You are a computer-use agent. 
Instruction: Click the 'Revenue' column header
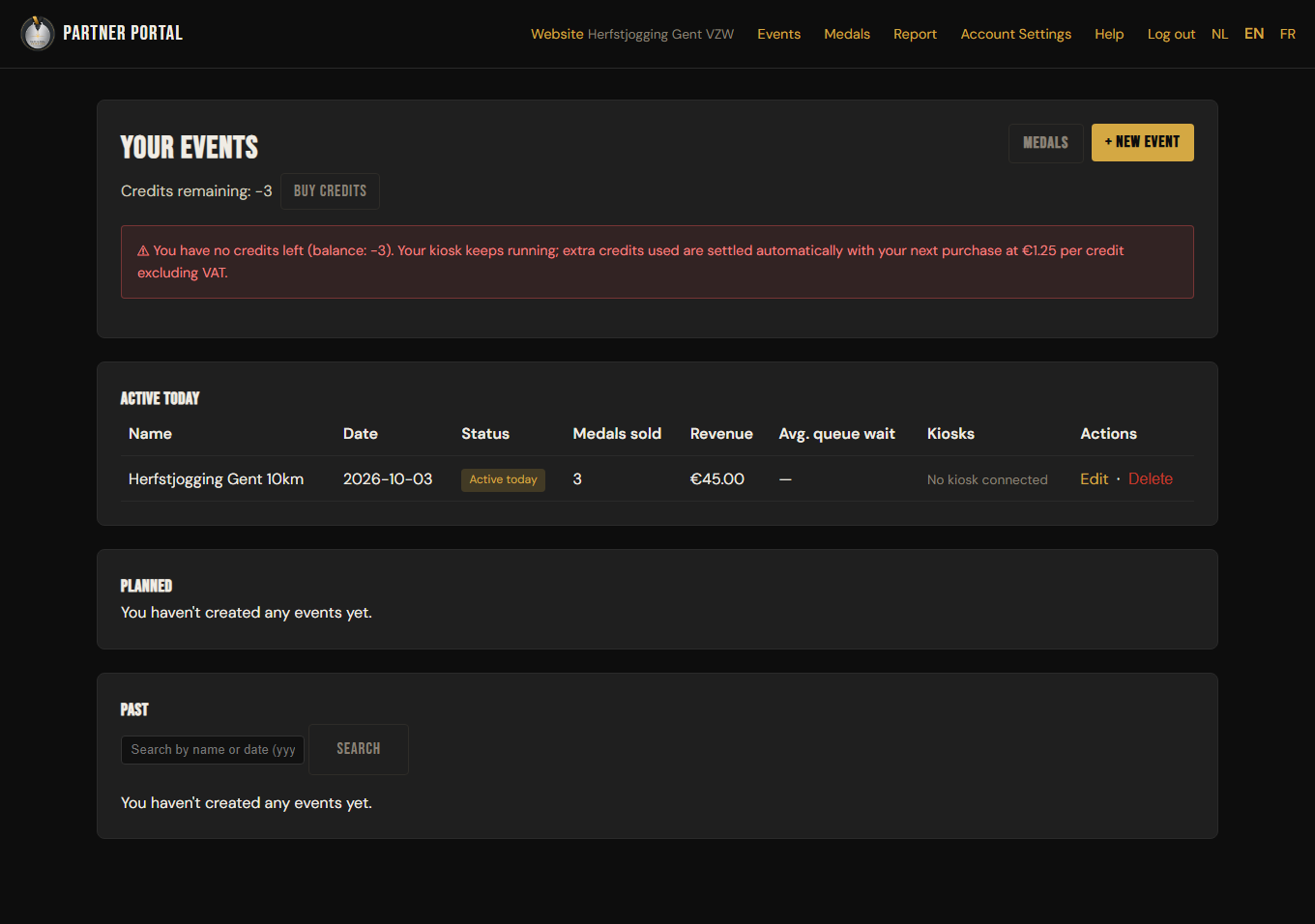click(721, 433)
